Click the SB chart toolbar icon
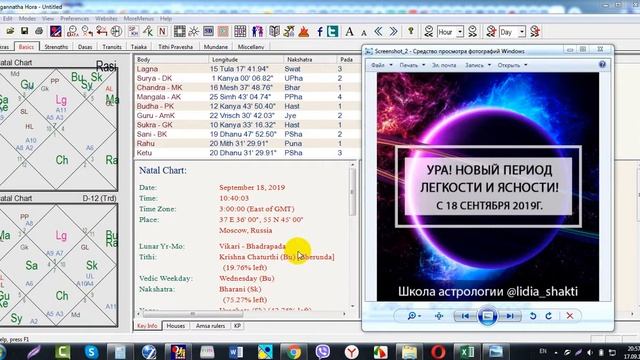This screenshot has width=640, height=360. (208, 31)
